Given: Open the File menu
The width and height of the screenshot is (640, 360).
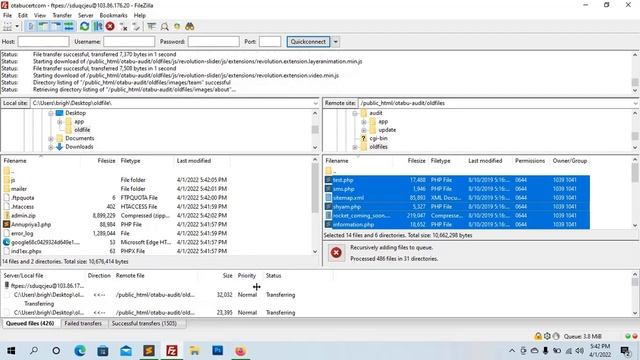Looking at the screenshot, I should [7, 15].
